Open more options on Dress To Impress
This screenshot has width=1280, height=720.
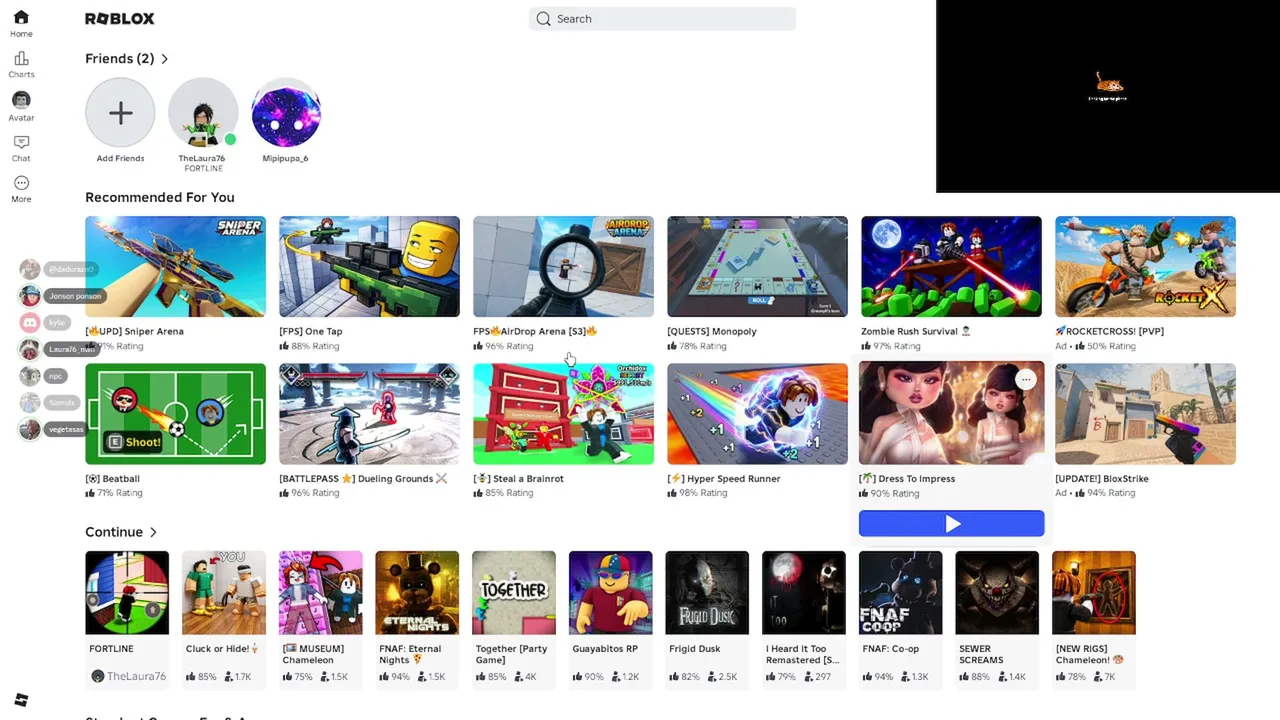tap(1025, 380)
